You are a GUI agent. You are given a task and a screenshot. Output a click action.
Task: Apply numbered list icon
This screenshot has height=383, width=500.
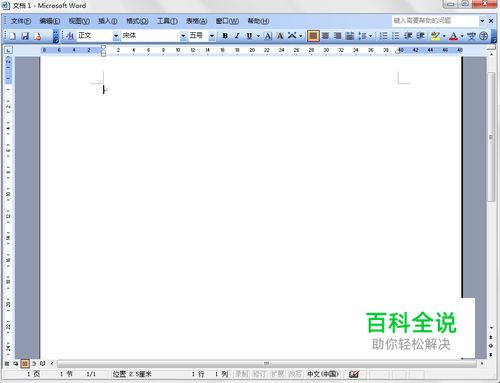click(x=384, y=36)
